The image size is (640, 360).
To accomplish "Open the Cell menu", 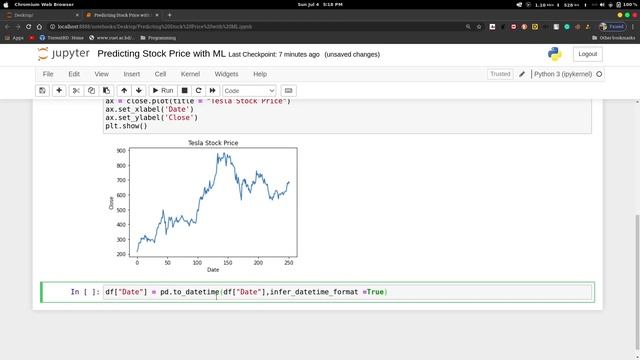I will (160, 74).
